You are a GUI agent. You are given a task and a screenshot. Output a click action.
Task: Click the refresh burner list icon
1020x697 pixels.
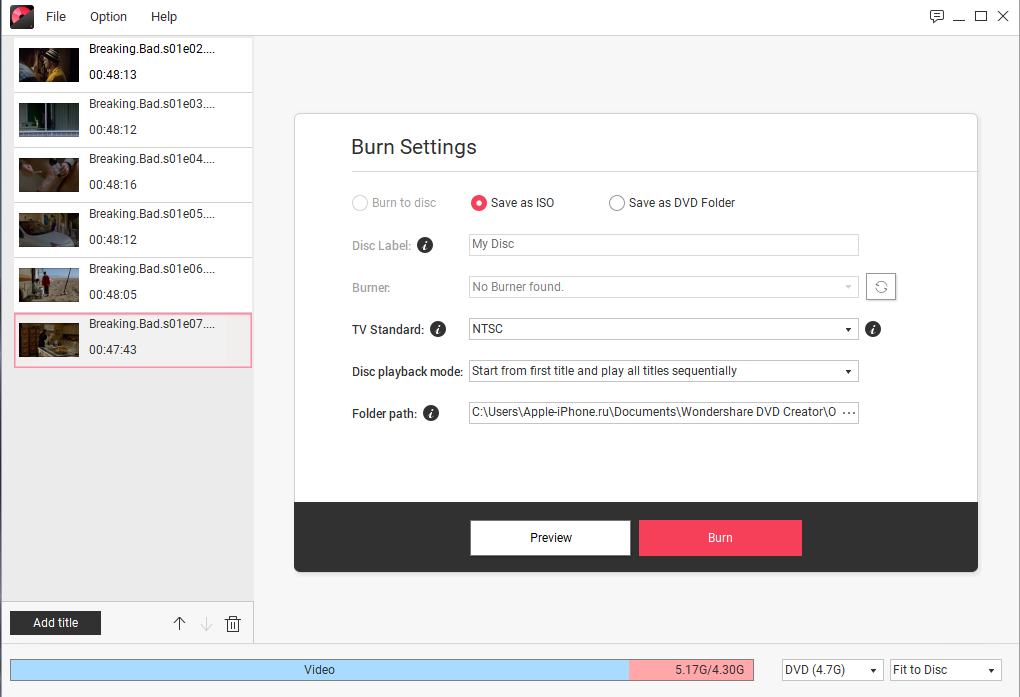[x=880, y=287]
